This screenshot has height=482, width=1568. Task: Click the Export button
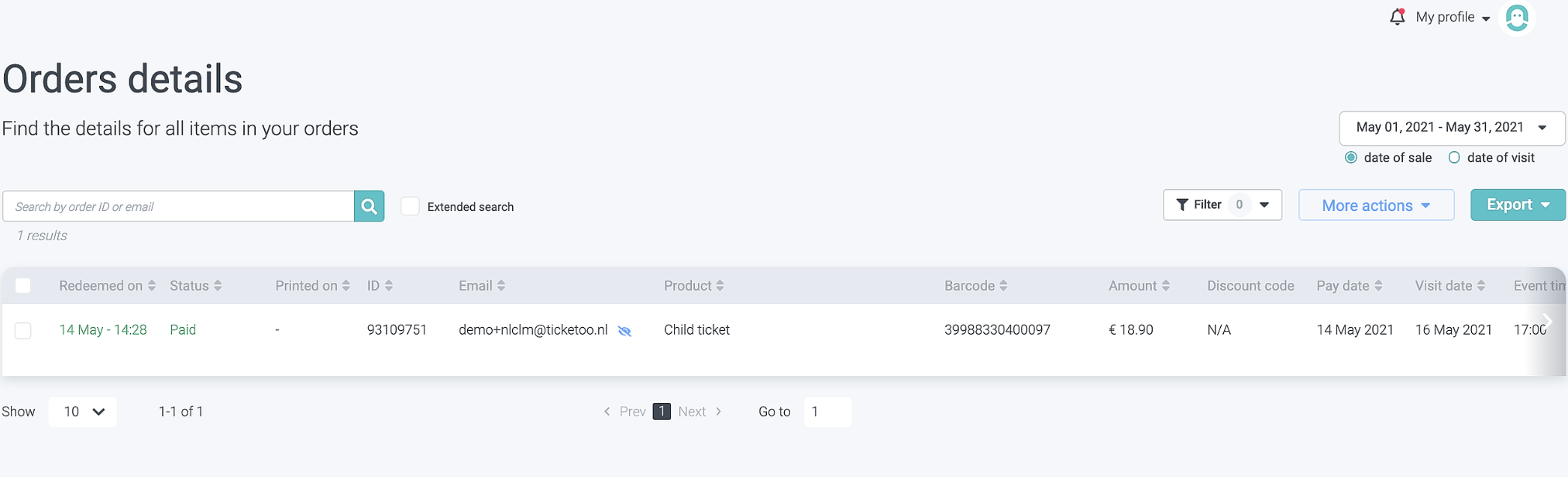[x=1517, y=205]
